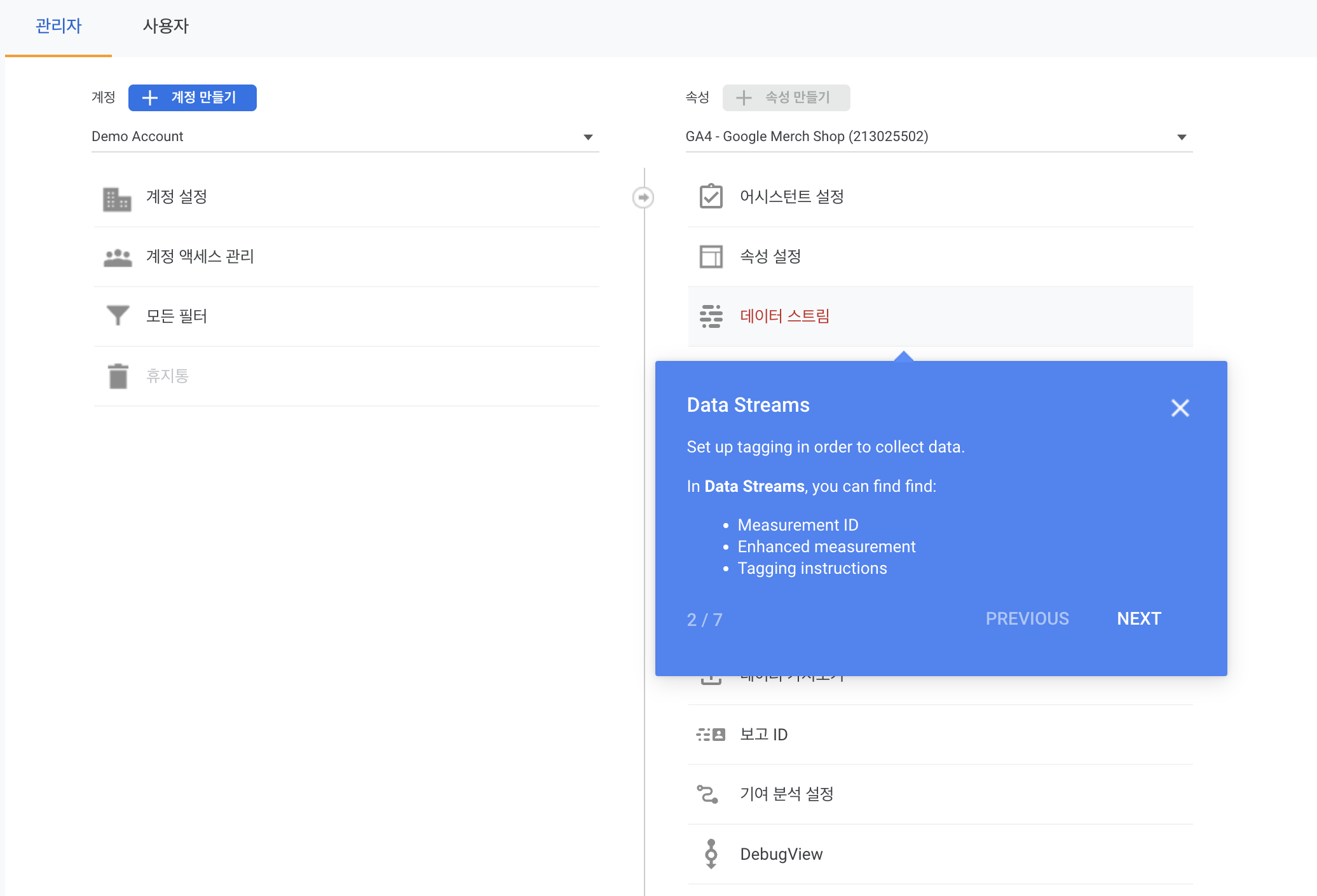
Task: Open the 데이터 스트림 menu item
Action: click(784, 316)
